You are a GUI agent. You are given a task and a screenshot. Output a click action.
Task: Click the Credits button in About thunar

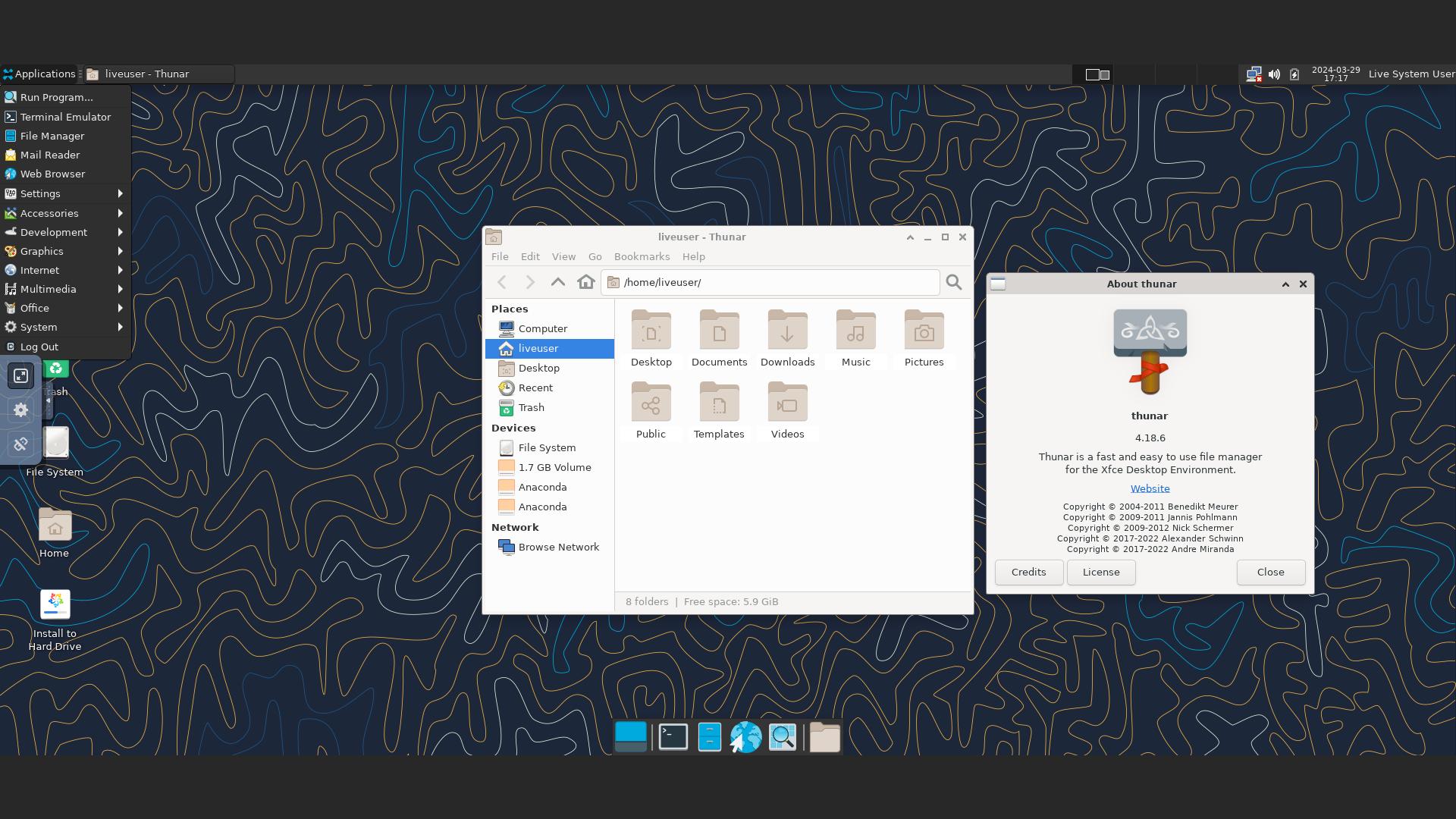point(1028,572)
